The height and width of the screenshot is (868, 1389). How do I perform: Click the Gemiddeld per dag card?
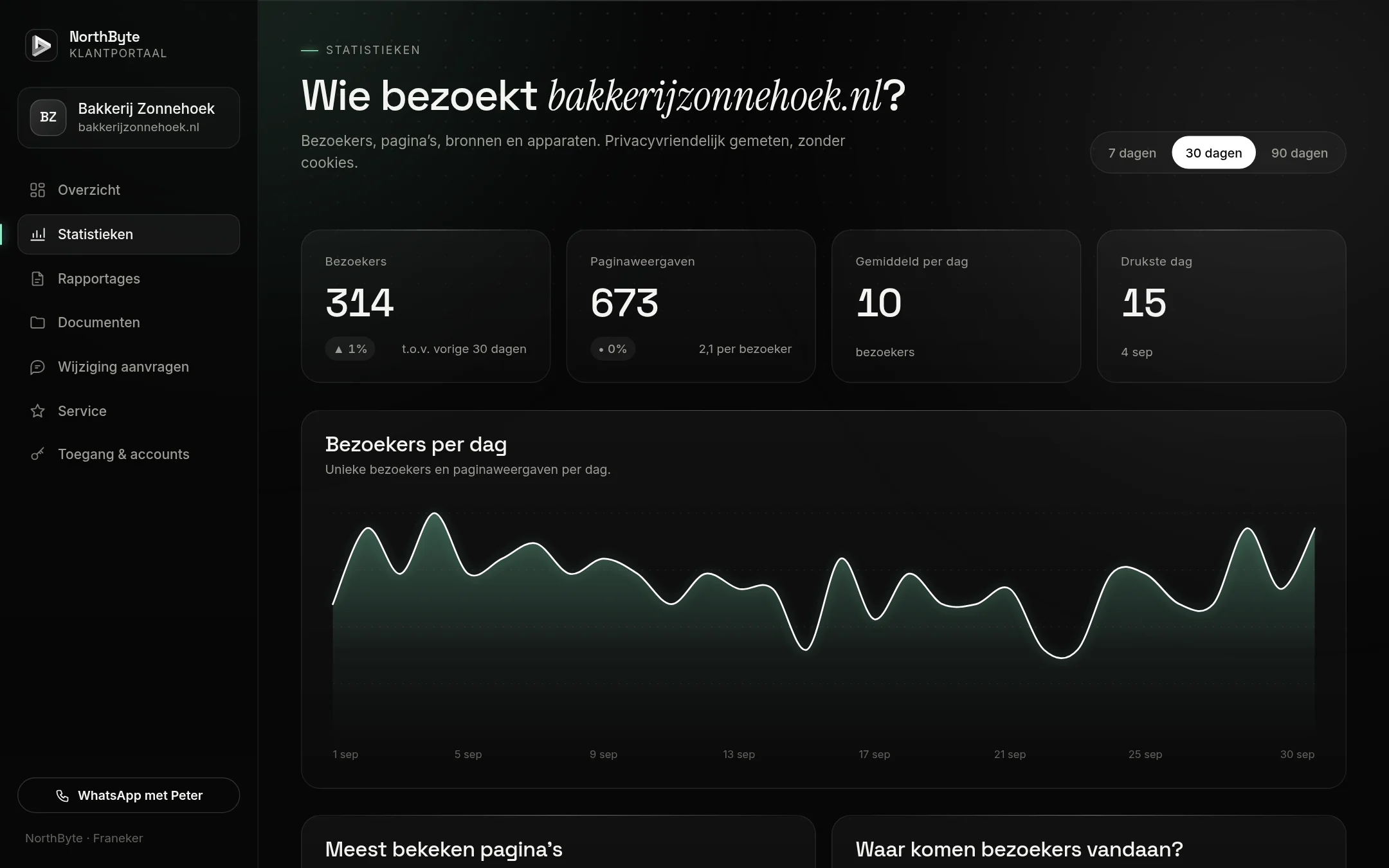tap(956, 306)
